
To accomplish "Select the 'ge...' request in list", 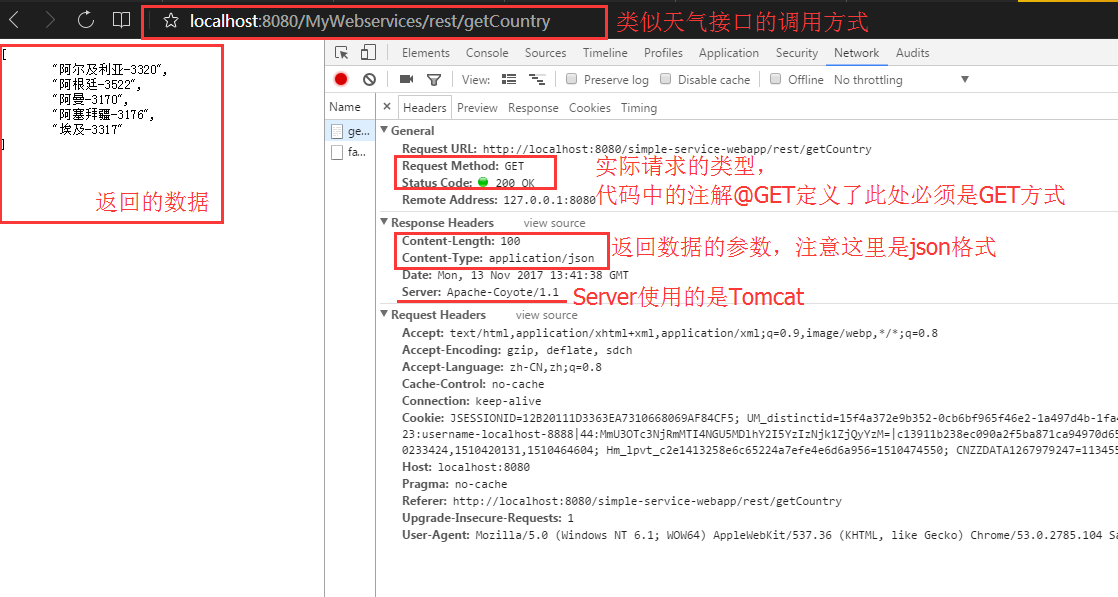I will pos(350,131).
